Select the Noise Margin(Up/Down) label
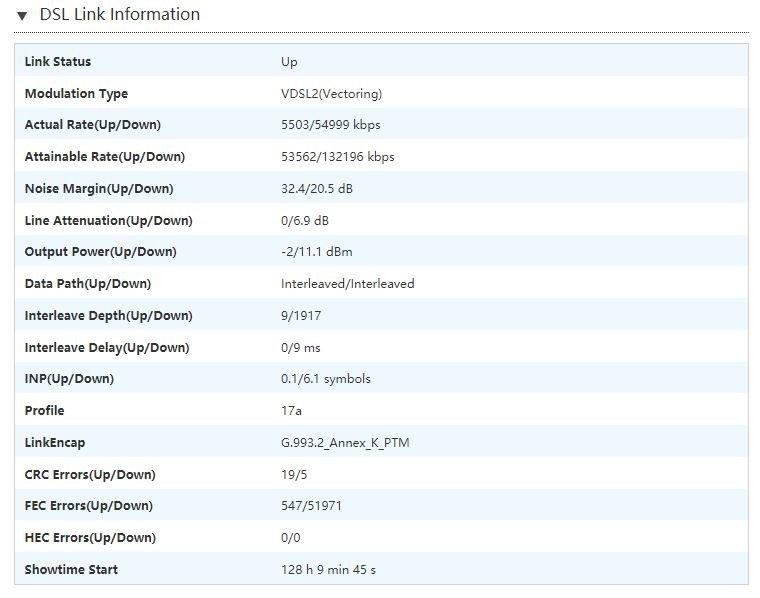The height and width of the screenshot is (598, 760). tap(99, 189)
